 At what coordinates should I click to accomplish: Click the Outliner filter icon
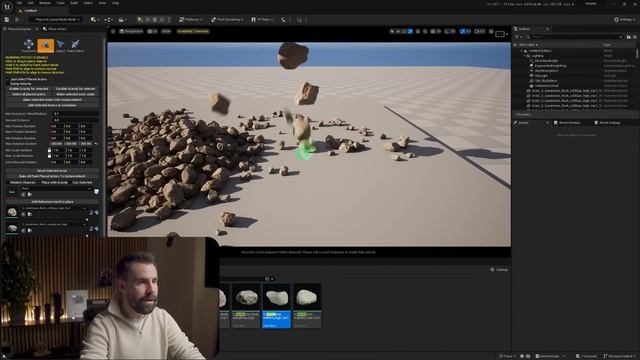click(x=517, y=37)
